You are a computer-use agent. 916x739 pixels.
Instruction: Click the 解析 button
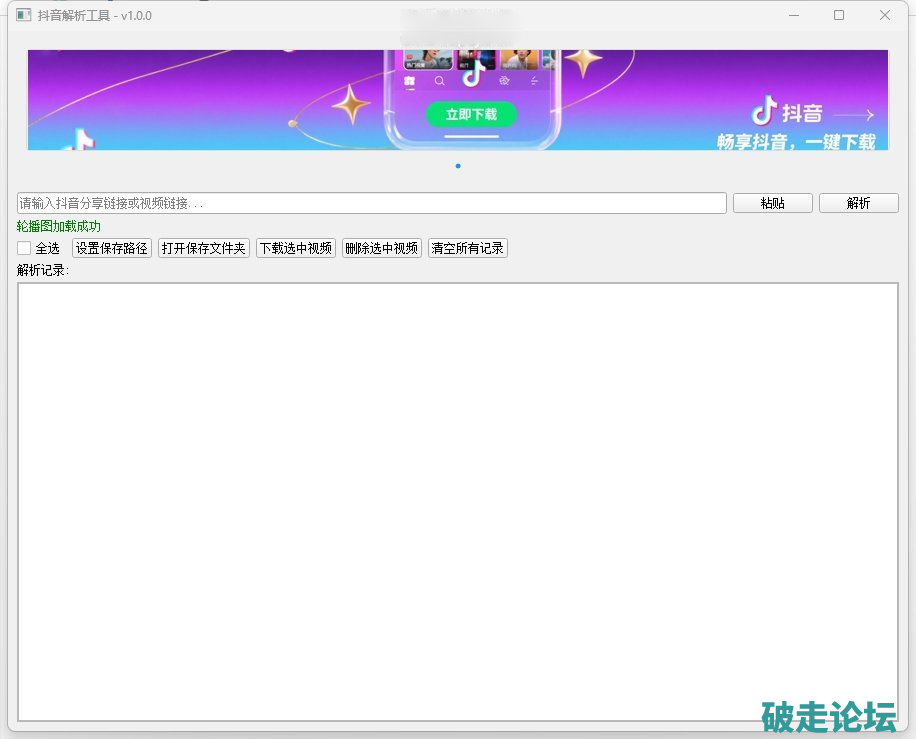tap(858, 203)
